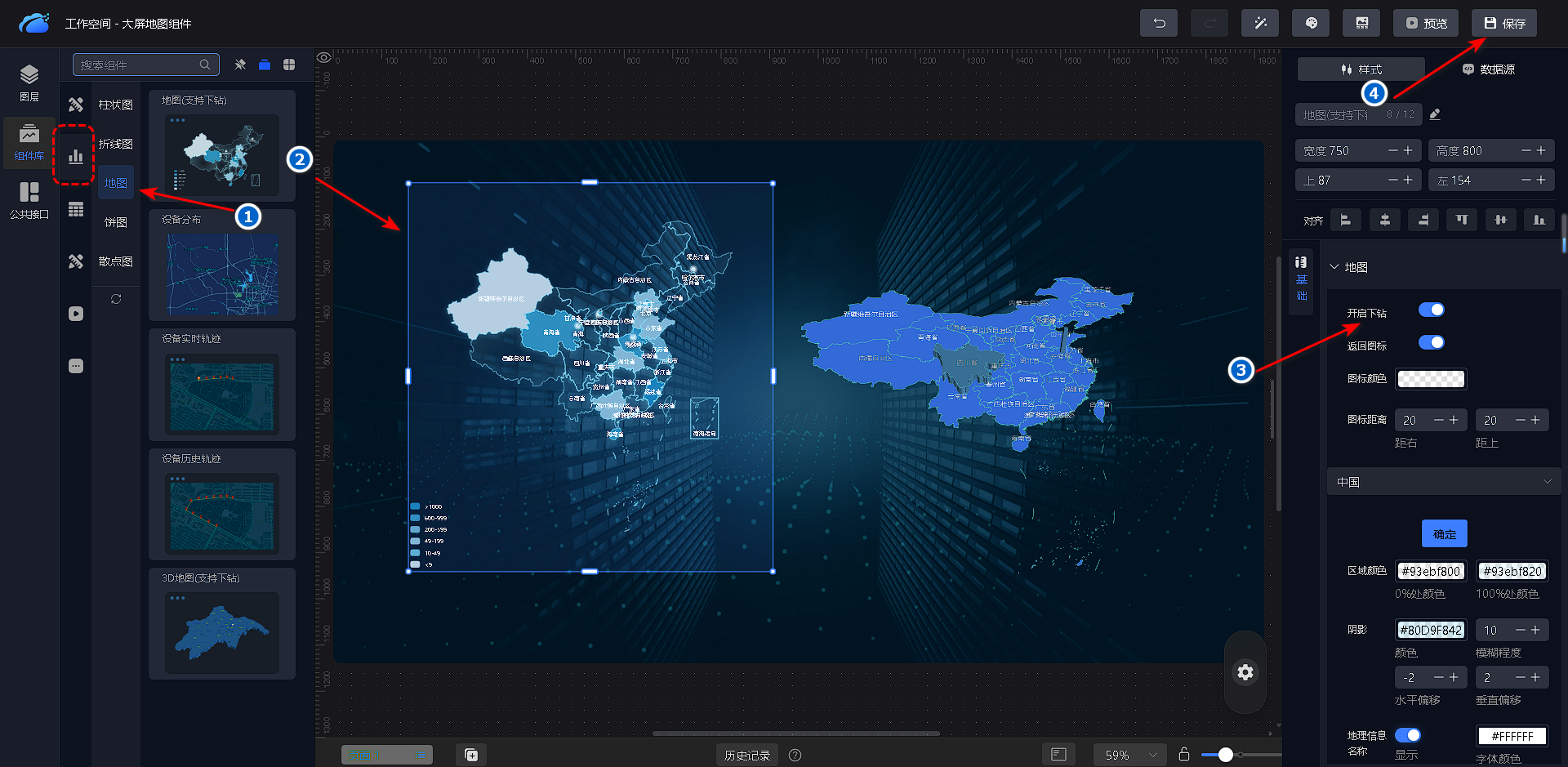1568x767 pixels.
Task: Click the blue 确定 confirm button
Action: click(1444, 534)
